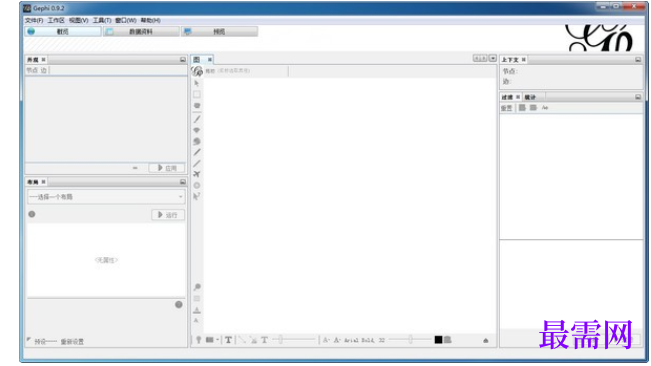
Task: Click the lightbulb background color icon
Action: pyautogui.click(x=198, y=340)
